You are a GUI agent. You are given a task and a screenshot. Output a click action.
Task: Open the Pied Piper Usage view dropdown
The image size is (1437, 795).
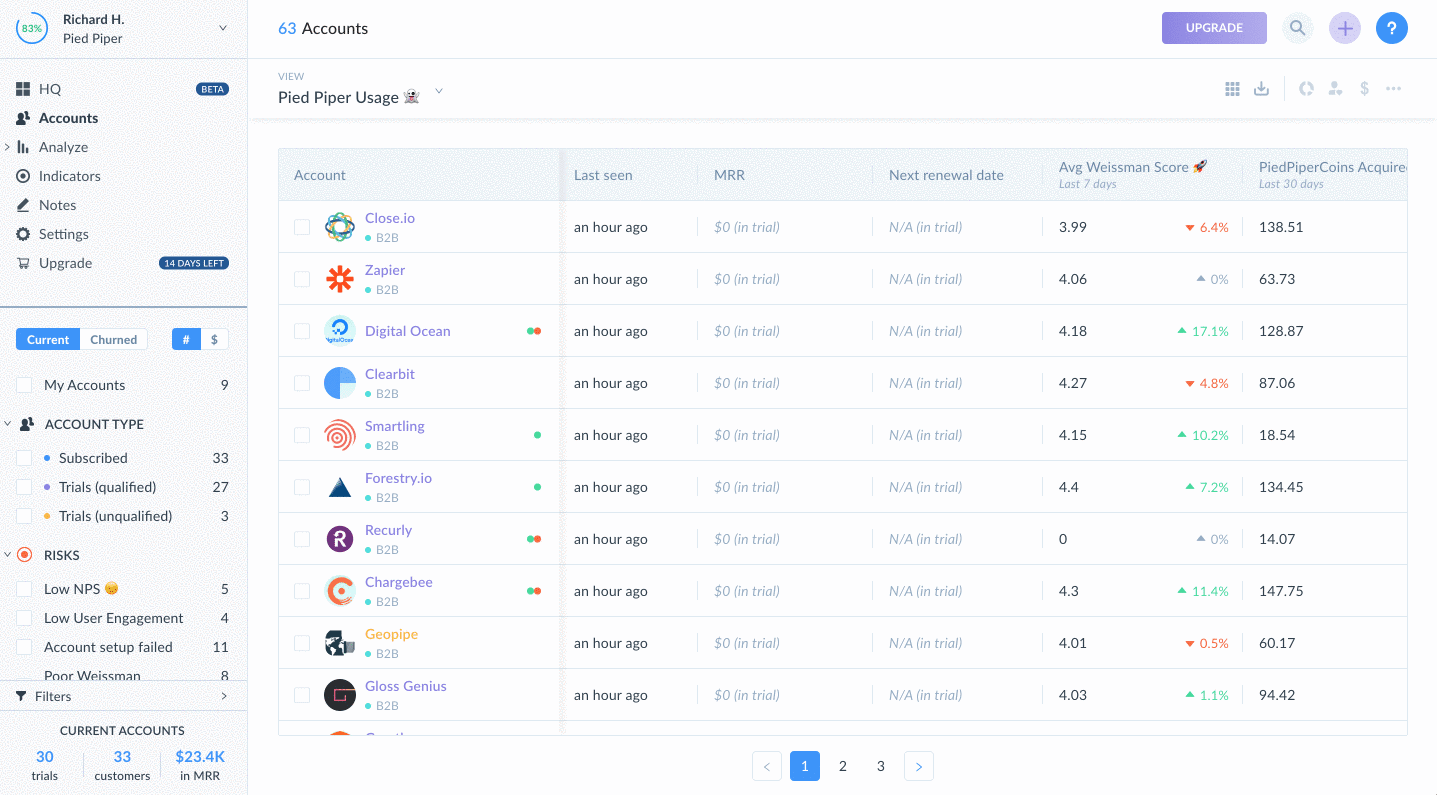438,92
